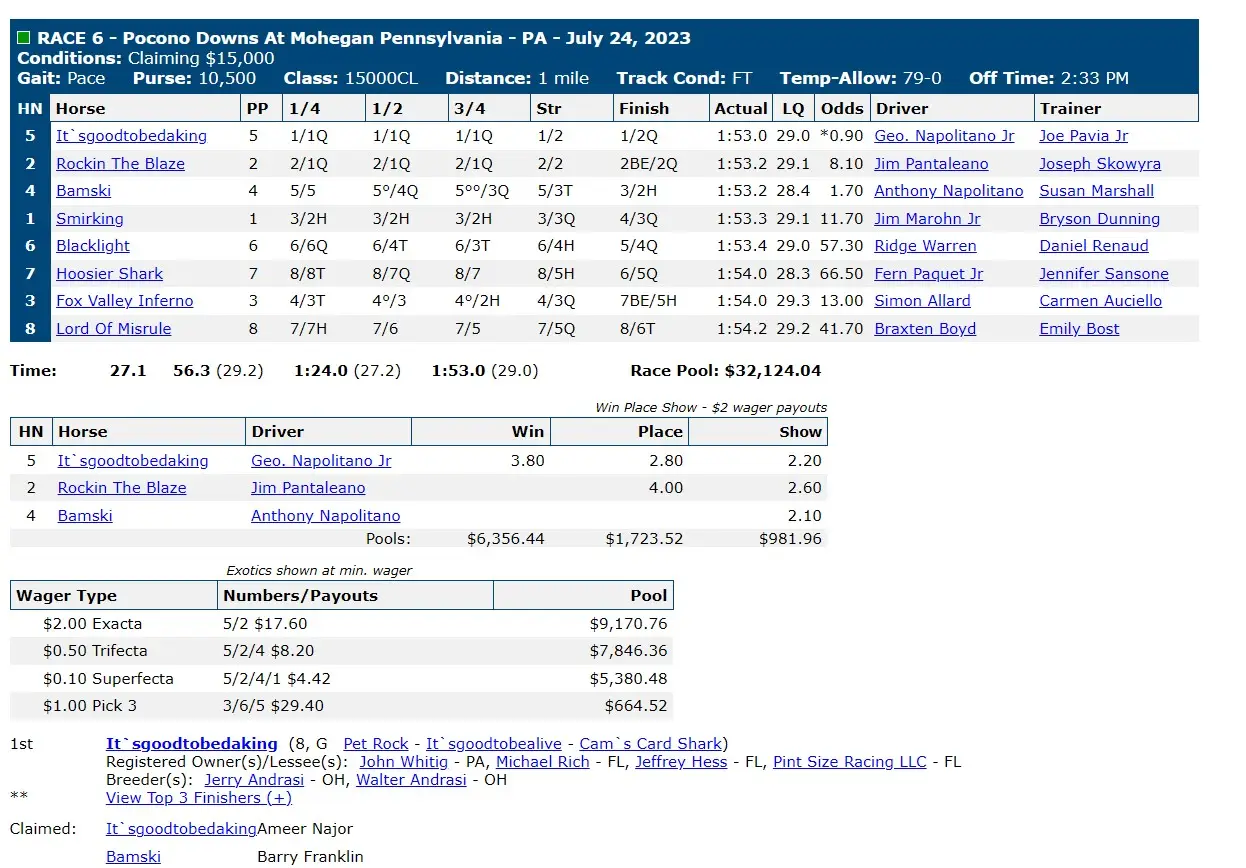Image resolution: width=1246 pixels, height=868 pixels.
Task: Open breeder Walter Andrasi link
Action: coord(411,780)
